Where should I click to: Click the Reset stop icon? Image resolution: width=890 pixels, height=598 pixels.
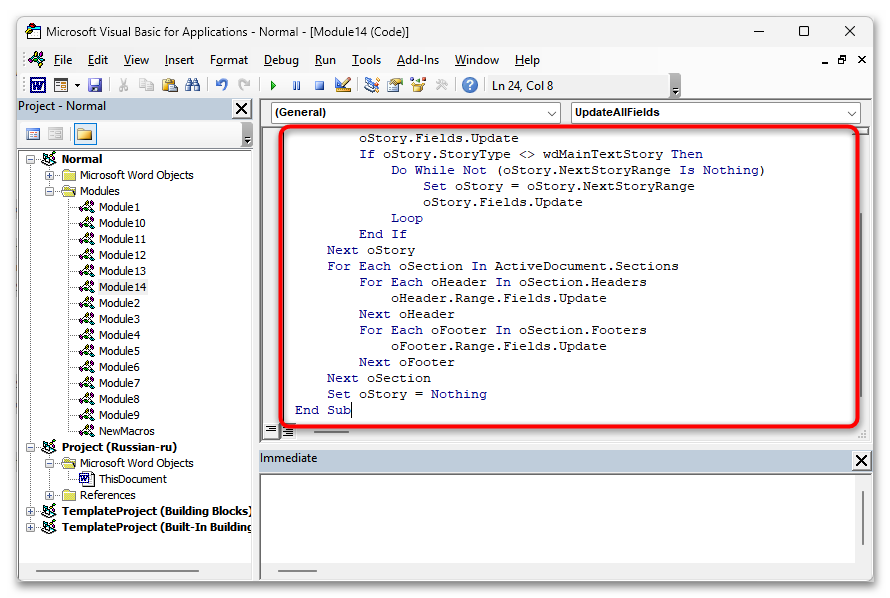320,86
